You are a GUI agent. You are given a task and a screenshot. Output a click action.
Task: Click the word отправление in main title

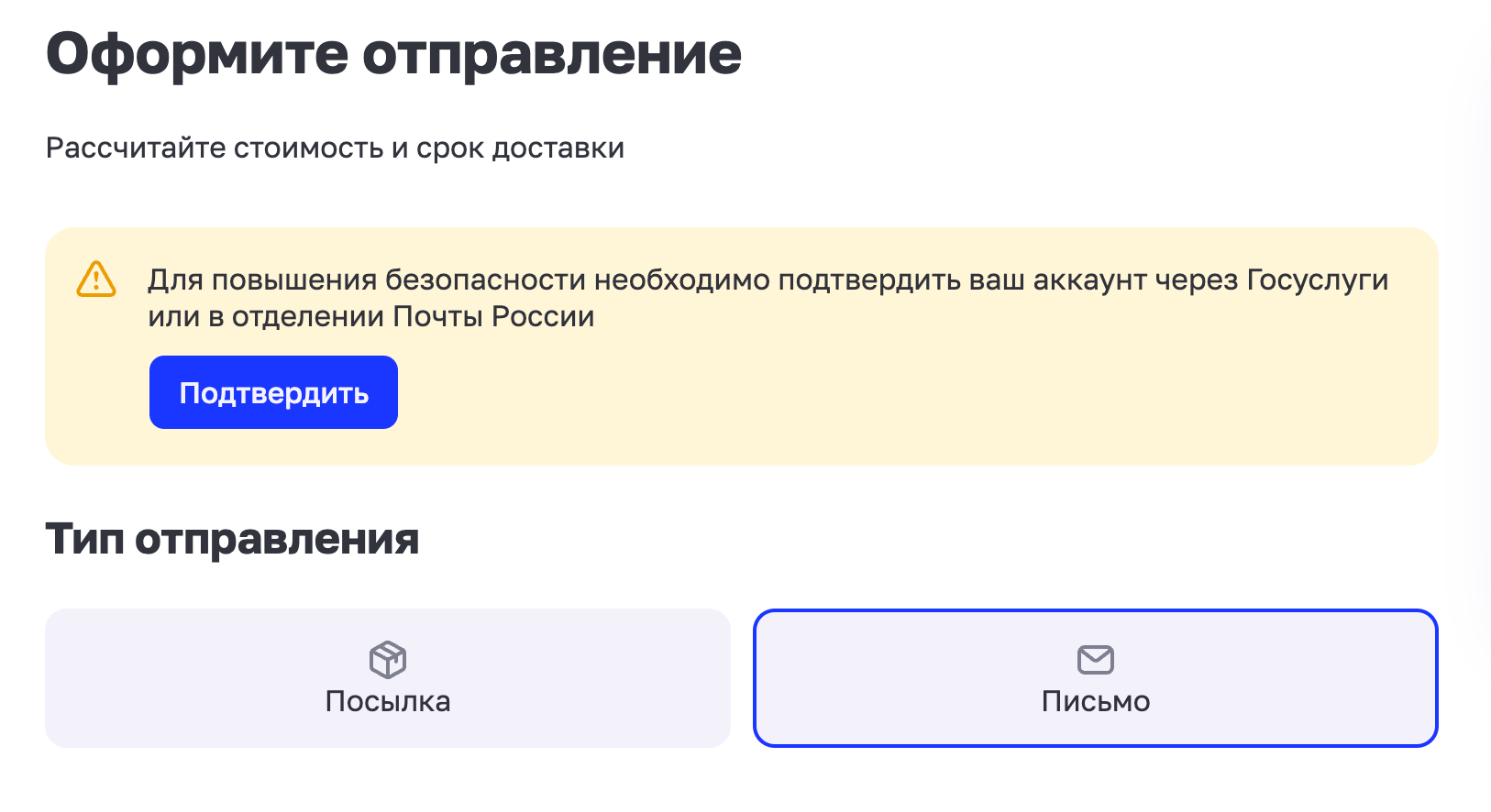pos(551,54)
